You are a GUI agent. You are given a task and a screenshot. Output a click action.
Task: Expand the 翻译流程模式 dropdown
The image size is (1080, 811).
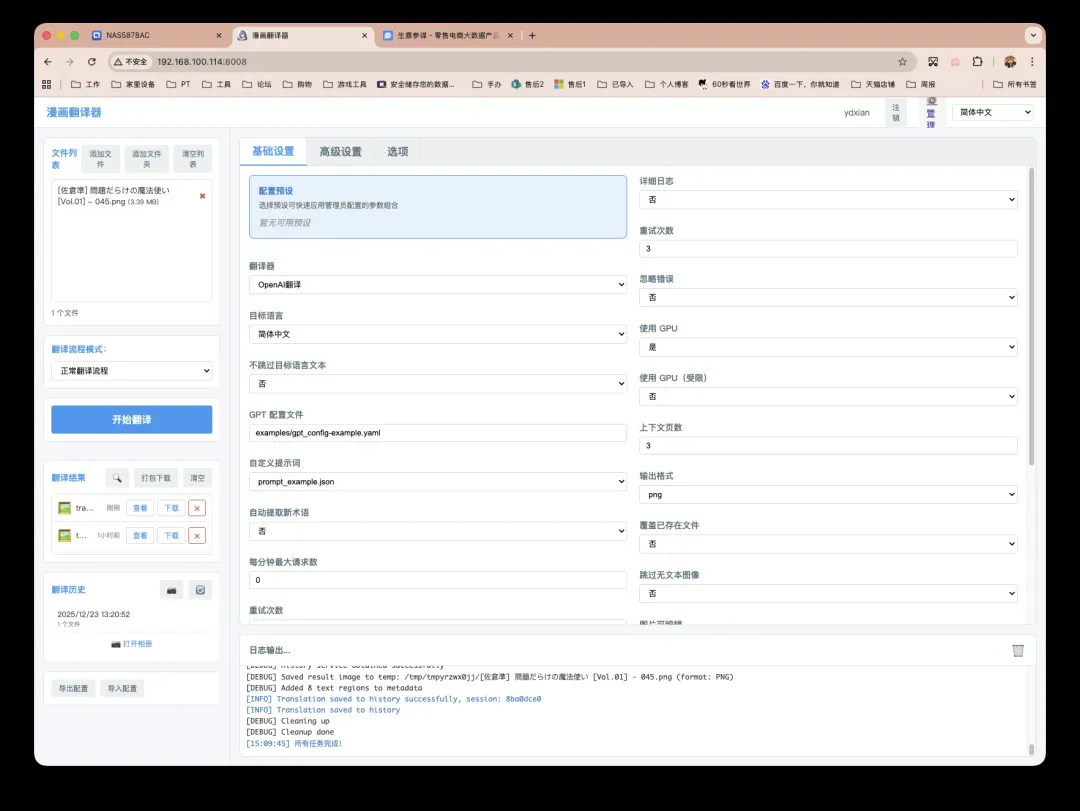point(131,371)
